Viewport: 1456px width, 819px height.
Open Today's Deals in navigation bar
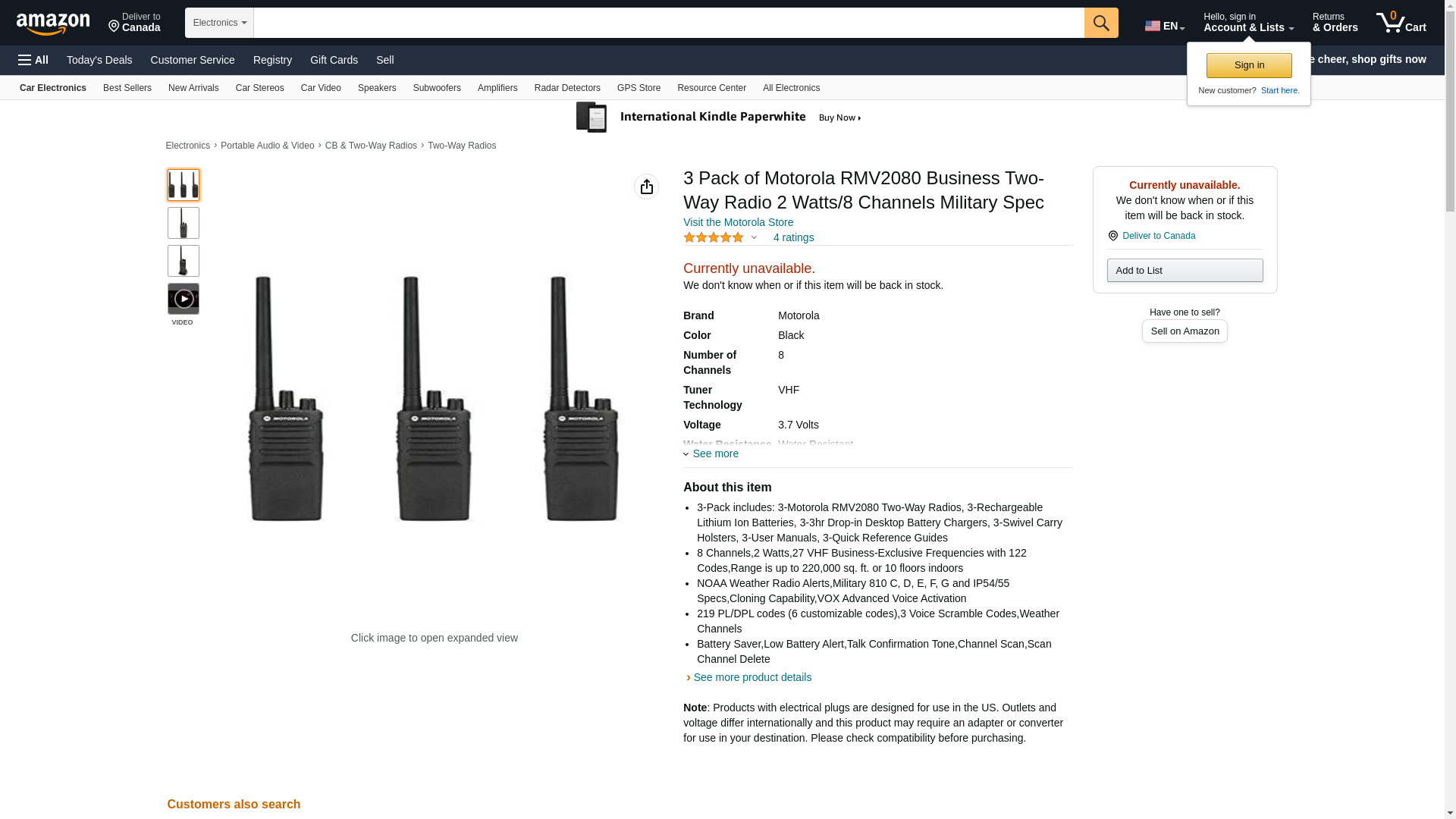pyautogui.click(x=99, y=60)
